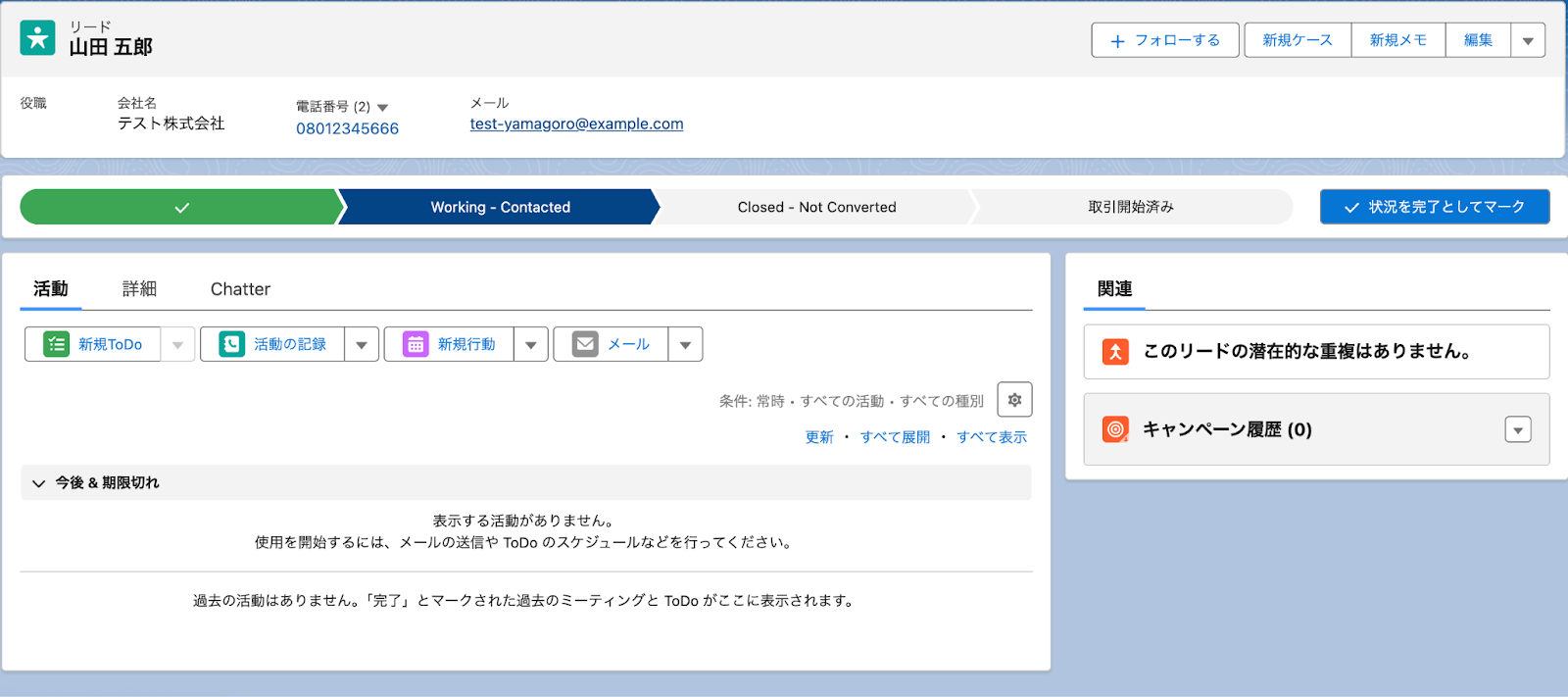Click the company name テスト株式会社
The width and height of the screenshot is (1568, 697).
(171, 124)
